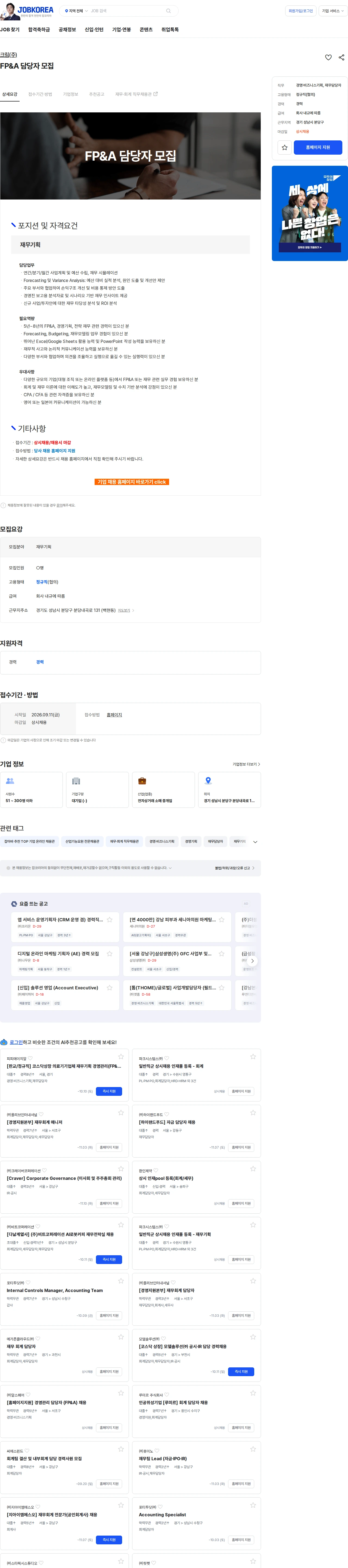Click the right arrow in 요즘 뜨는 공고 carousel
This screenshot has width=348, height=1568.
coord(253,961)
